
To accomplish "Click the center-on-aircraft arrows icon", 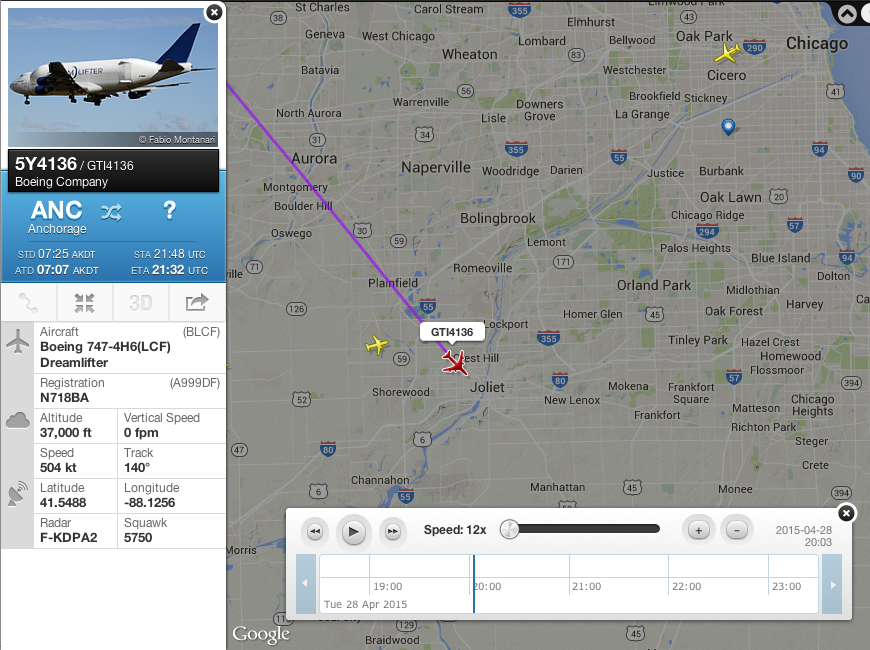I will pos(84,303).
